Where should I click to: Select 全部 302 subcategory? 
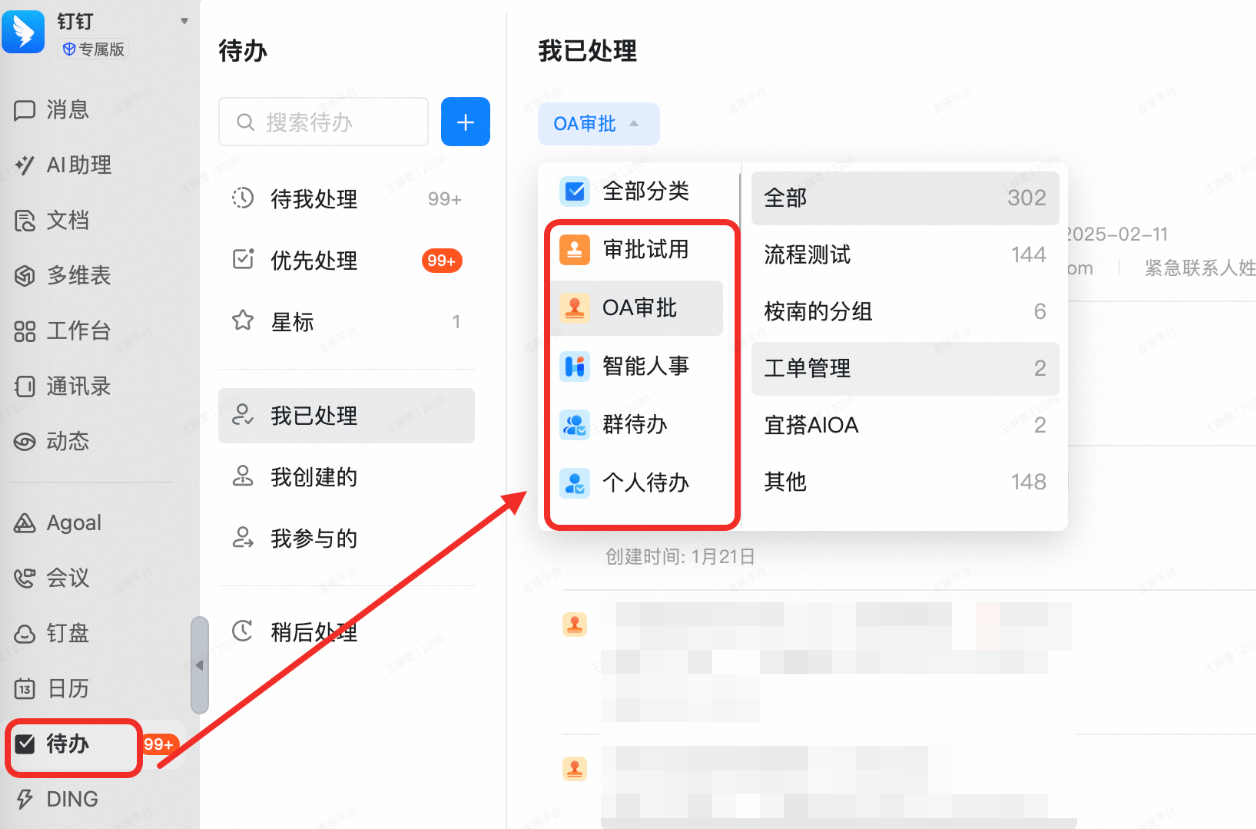(x=904, y=197)
